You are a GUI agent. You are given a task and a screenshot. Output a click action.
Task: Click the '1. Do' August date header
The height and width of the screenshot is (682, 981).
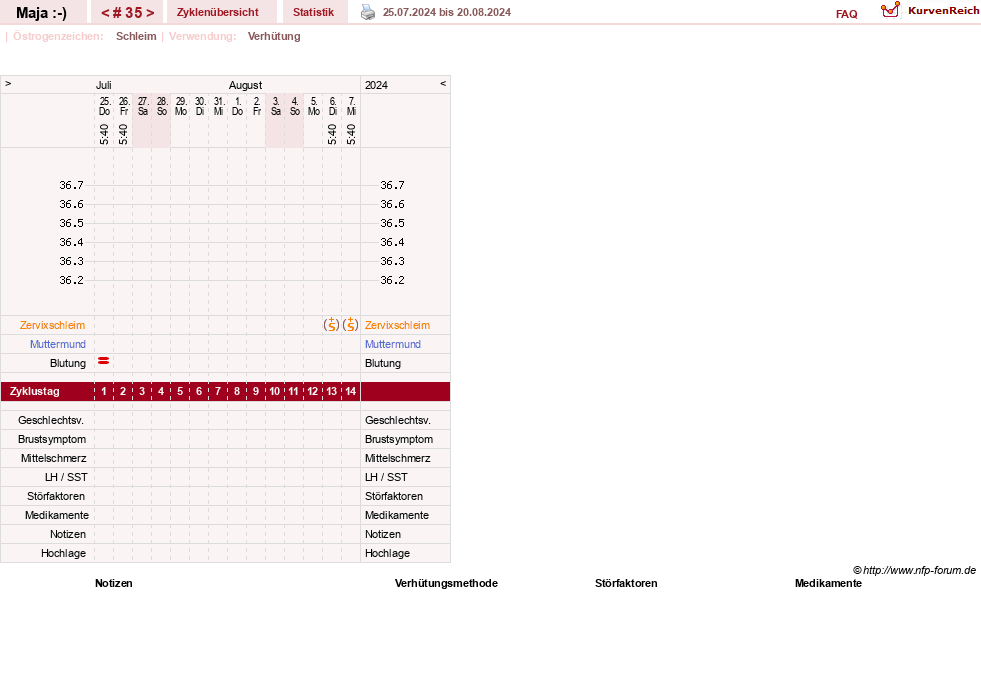pos(237,106)
